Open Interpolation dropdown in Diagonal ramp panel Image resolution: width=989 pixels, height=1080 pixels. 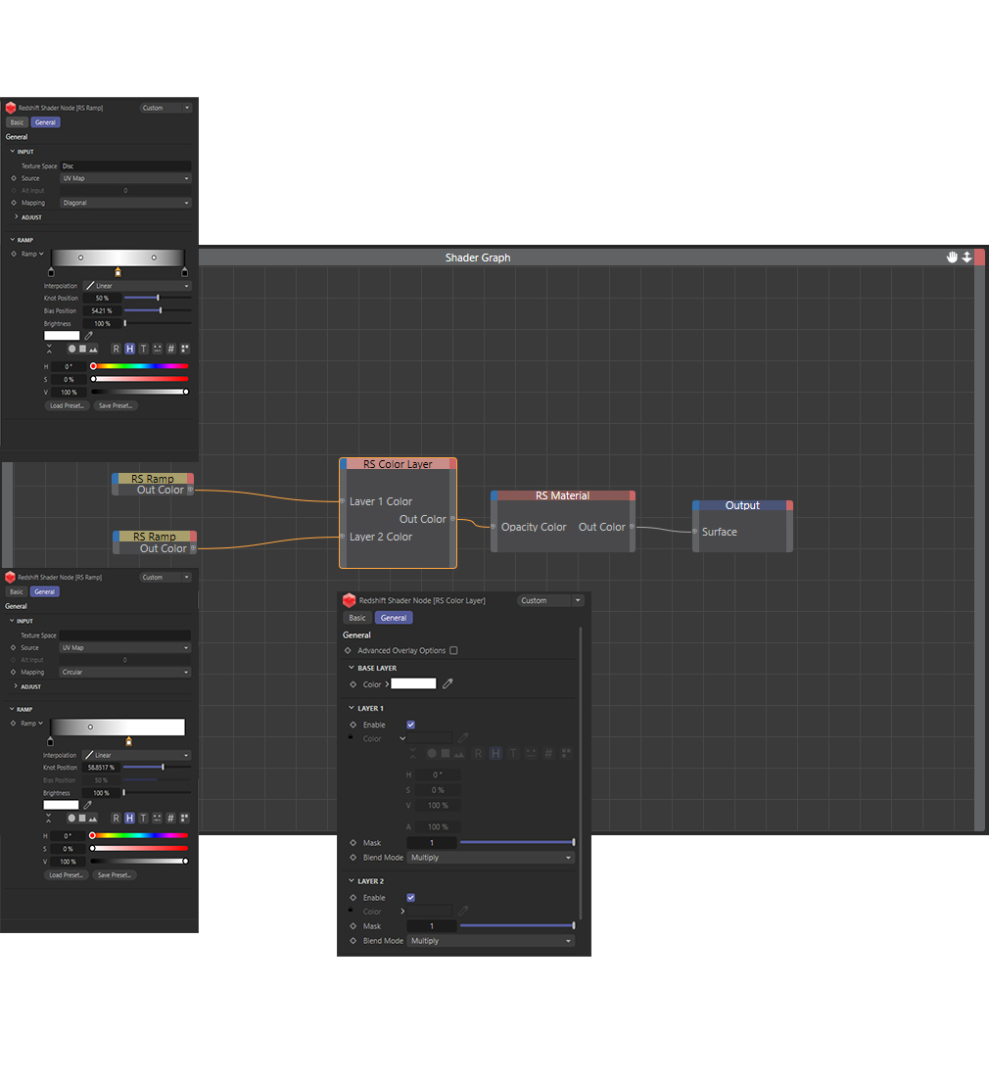click(137, 286)
